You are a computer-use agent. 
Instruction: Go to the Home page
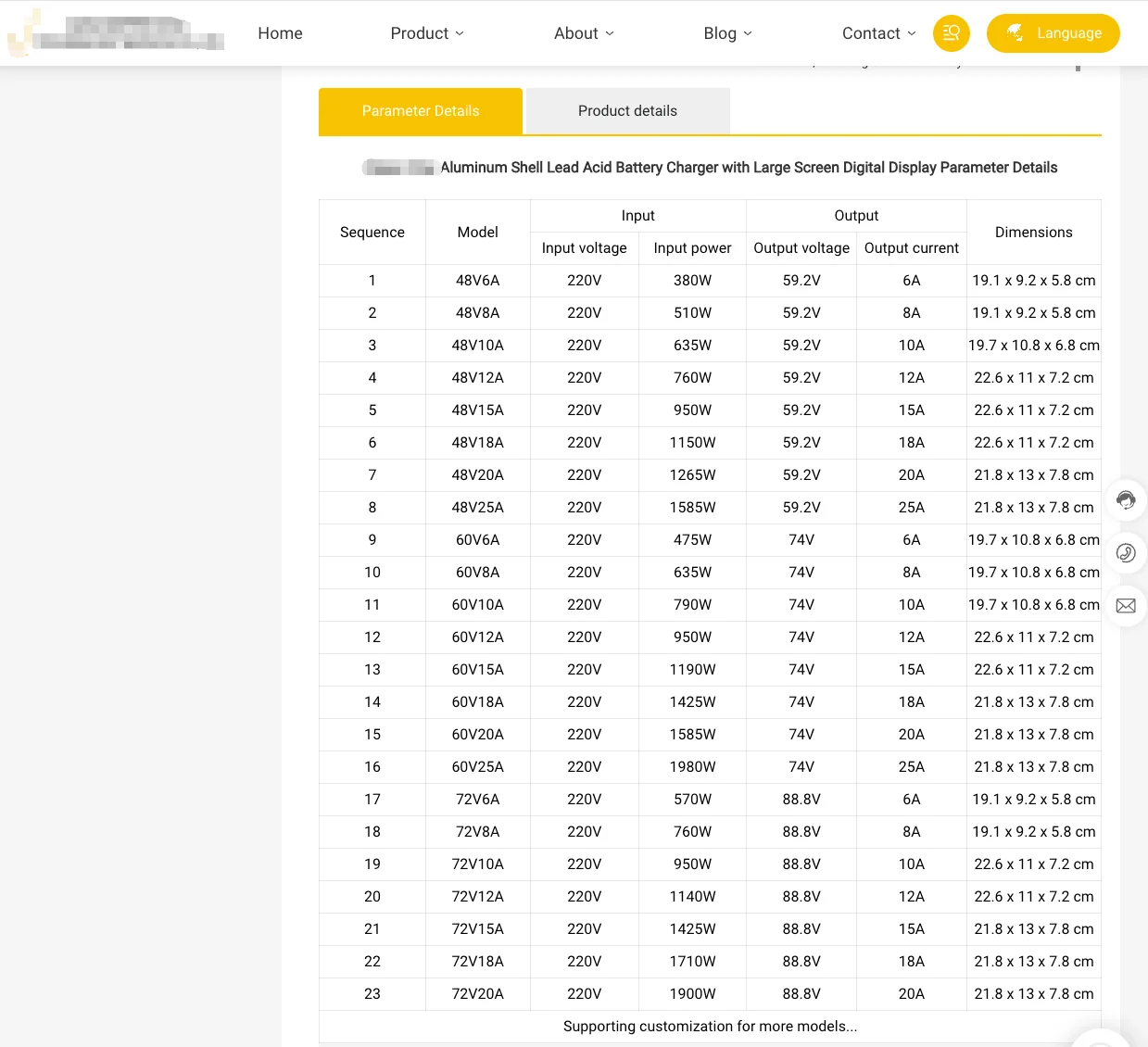[280, 33]
